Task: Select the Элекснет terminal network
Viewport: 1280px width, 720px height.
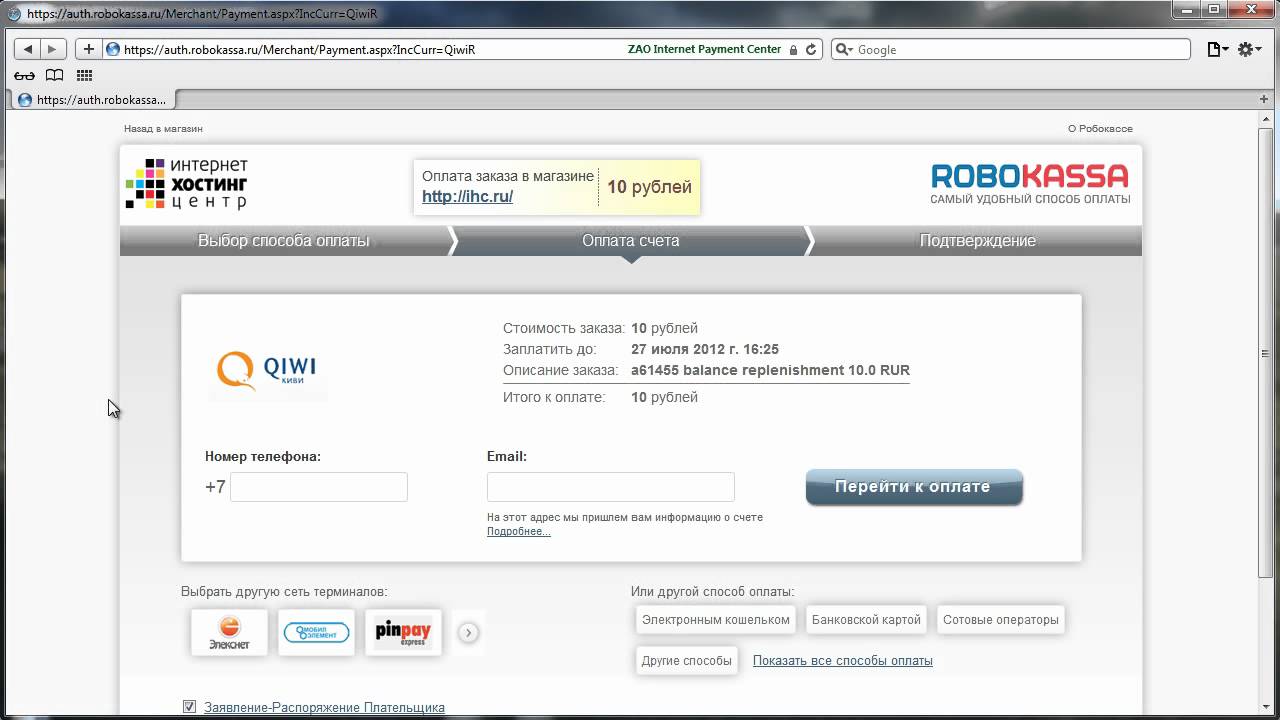Action: click(x=229, y=632)
